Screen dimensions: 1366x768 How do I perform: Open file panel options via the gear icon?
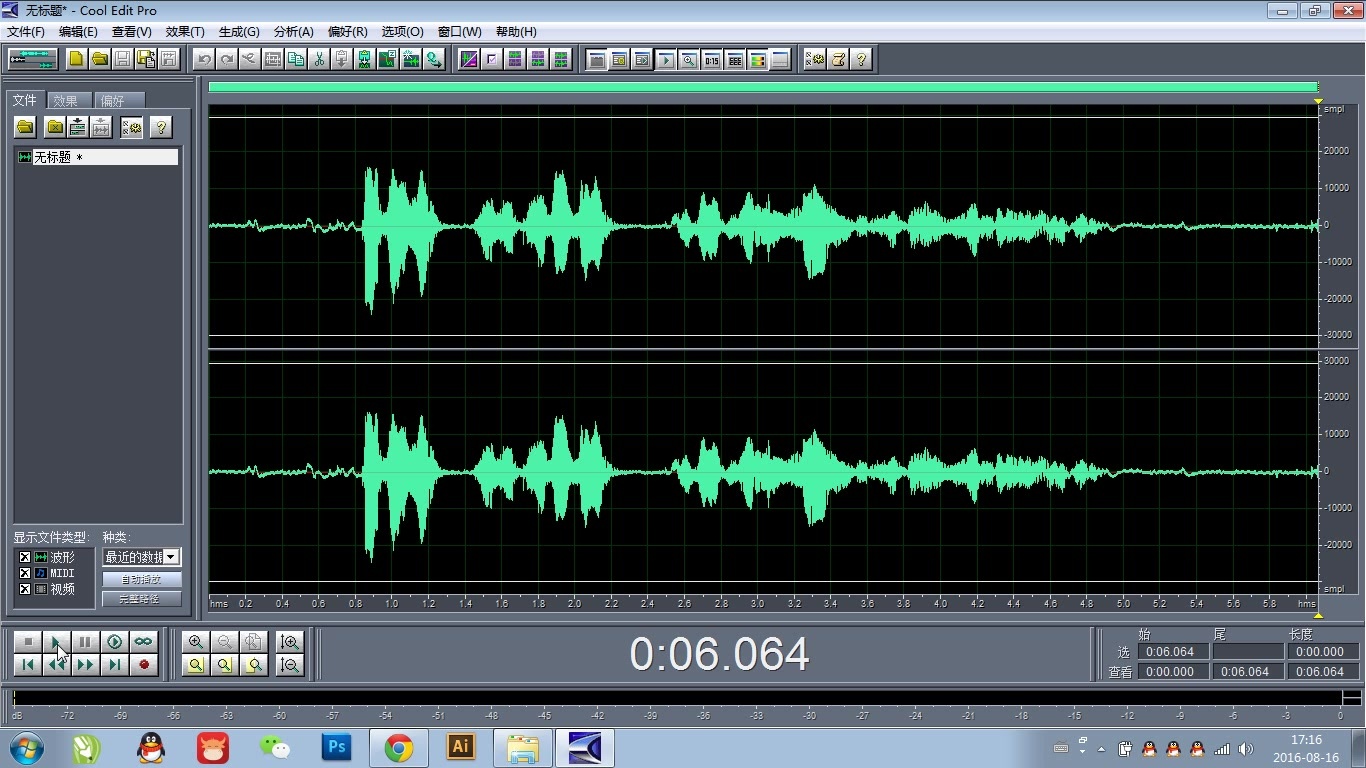(x=132, y=127)
